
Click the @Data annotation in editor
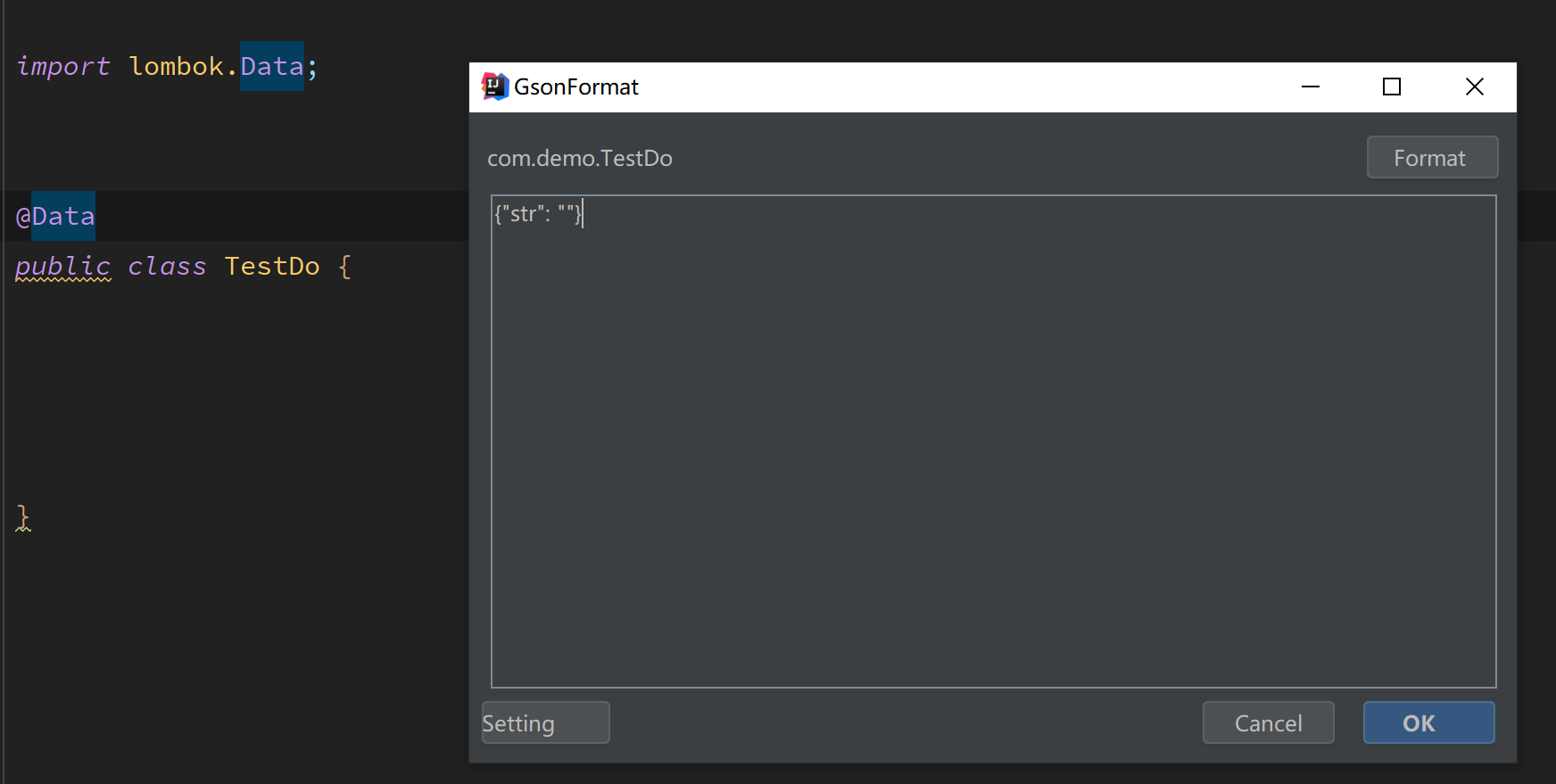[x=56, y=216]
